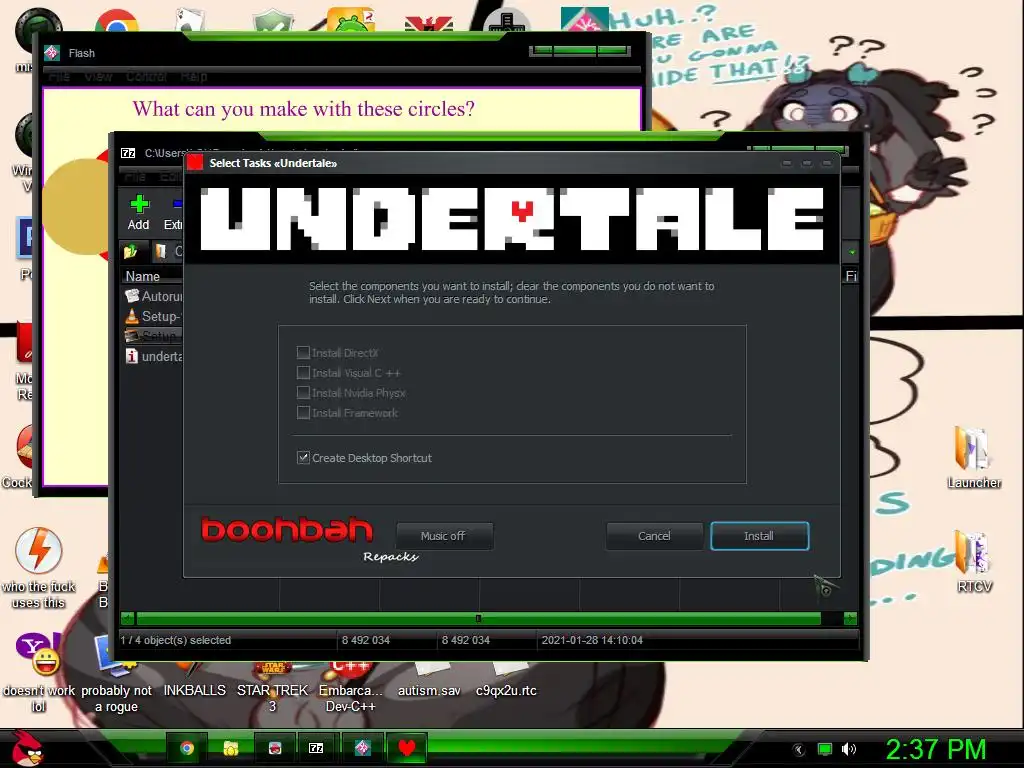Open the Control menu in the Flash window
The width and height of the screenshot is (1024, 768).
tap(146, 76)
